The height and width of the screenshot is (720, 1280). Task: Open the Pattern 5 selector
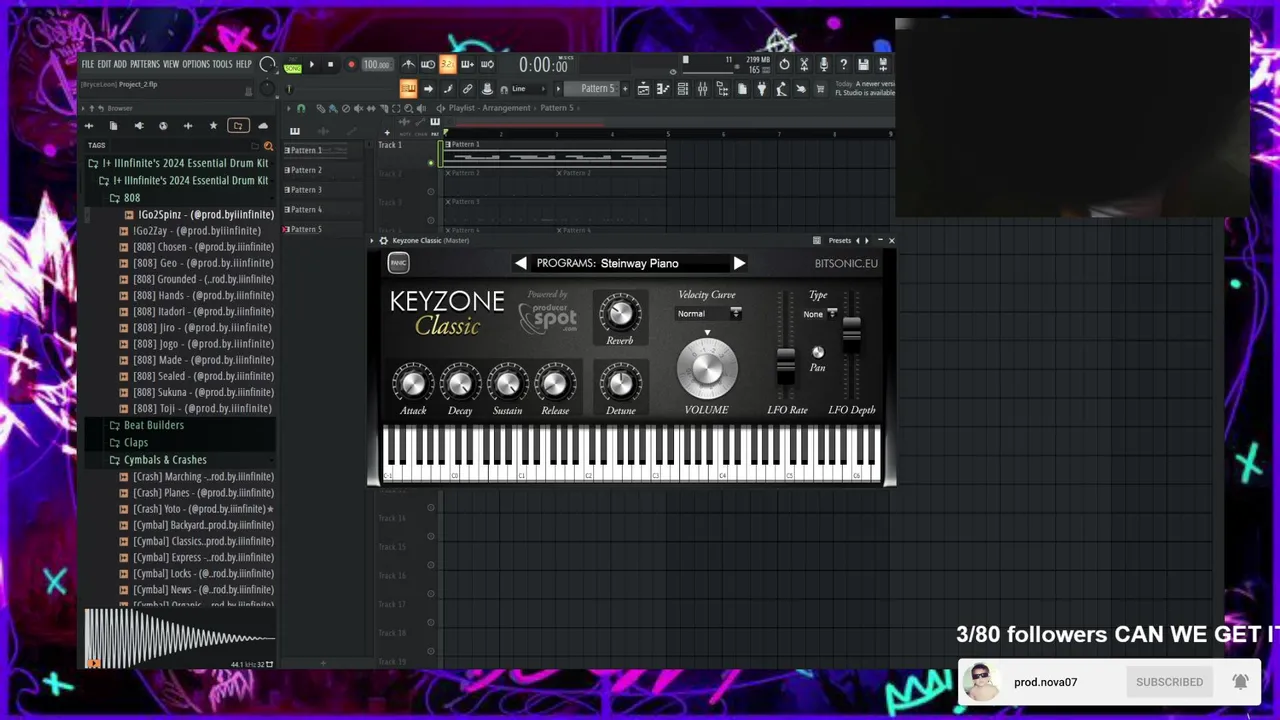(x=598, y=89)
